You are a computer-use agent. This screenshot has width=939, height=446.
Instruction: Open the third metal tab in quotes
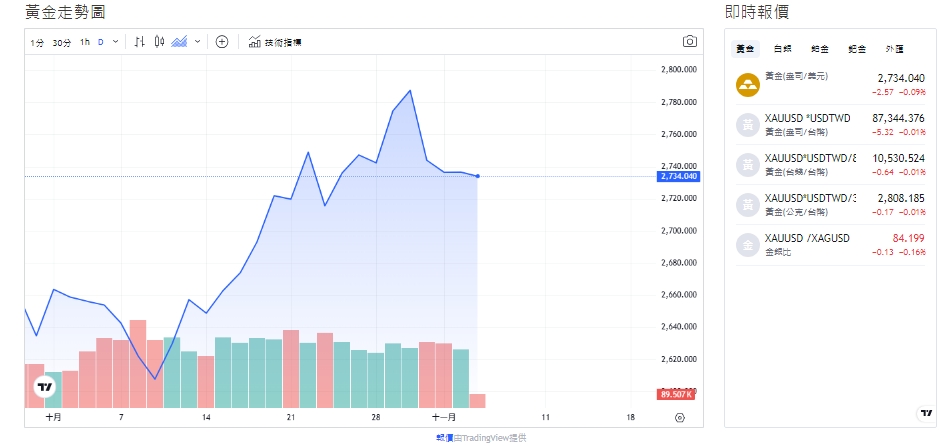pyautogui.click(x=820, y=49)
